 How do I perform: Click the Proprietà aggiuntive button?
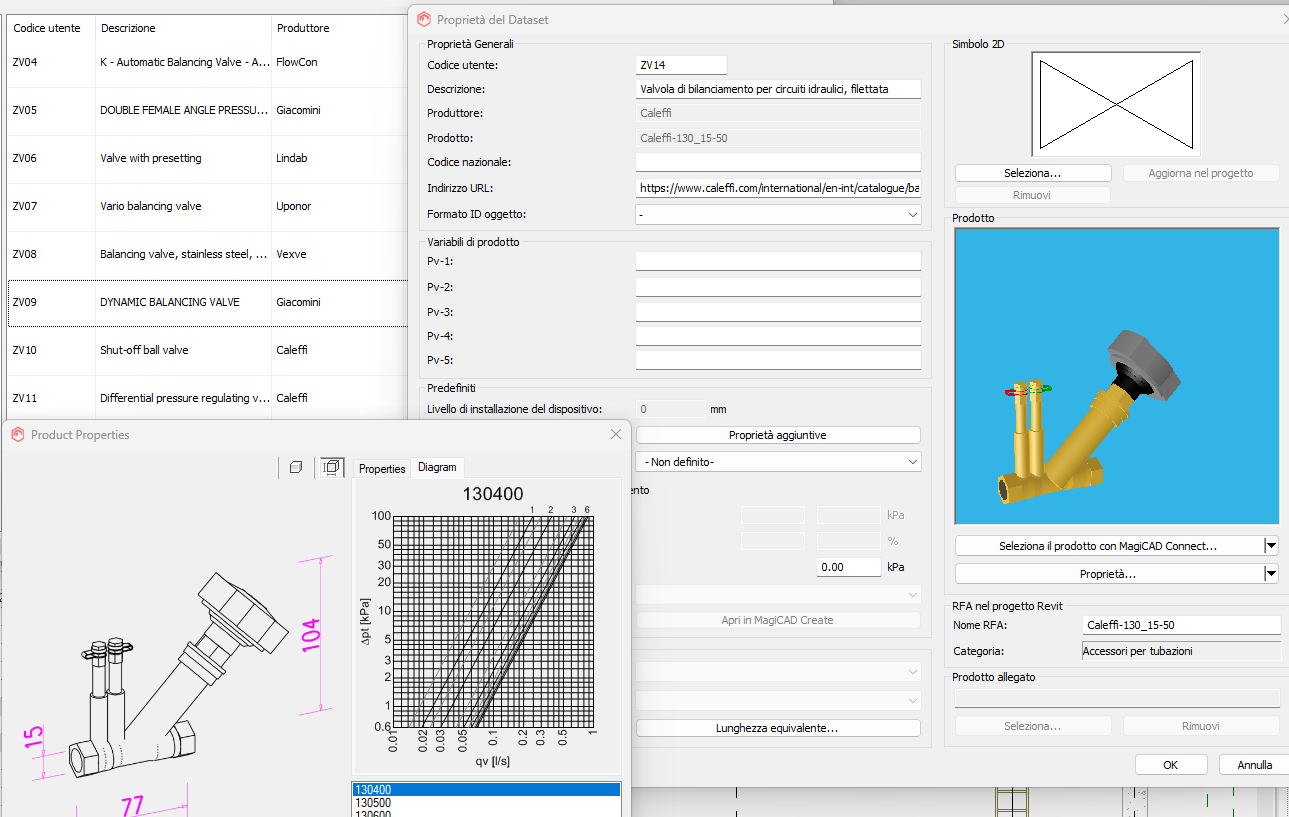click(778, 435)
